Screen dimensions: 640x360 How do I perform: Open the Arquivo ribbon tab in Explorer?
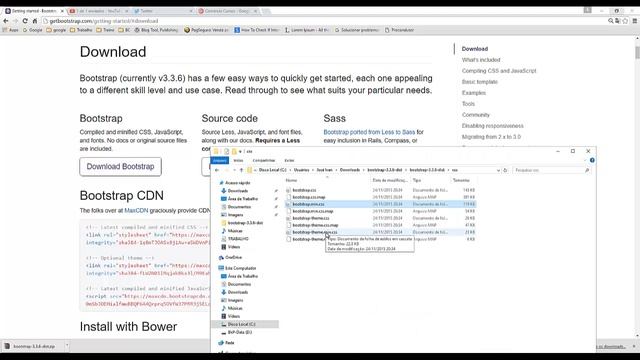click(220, 160)
